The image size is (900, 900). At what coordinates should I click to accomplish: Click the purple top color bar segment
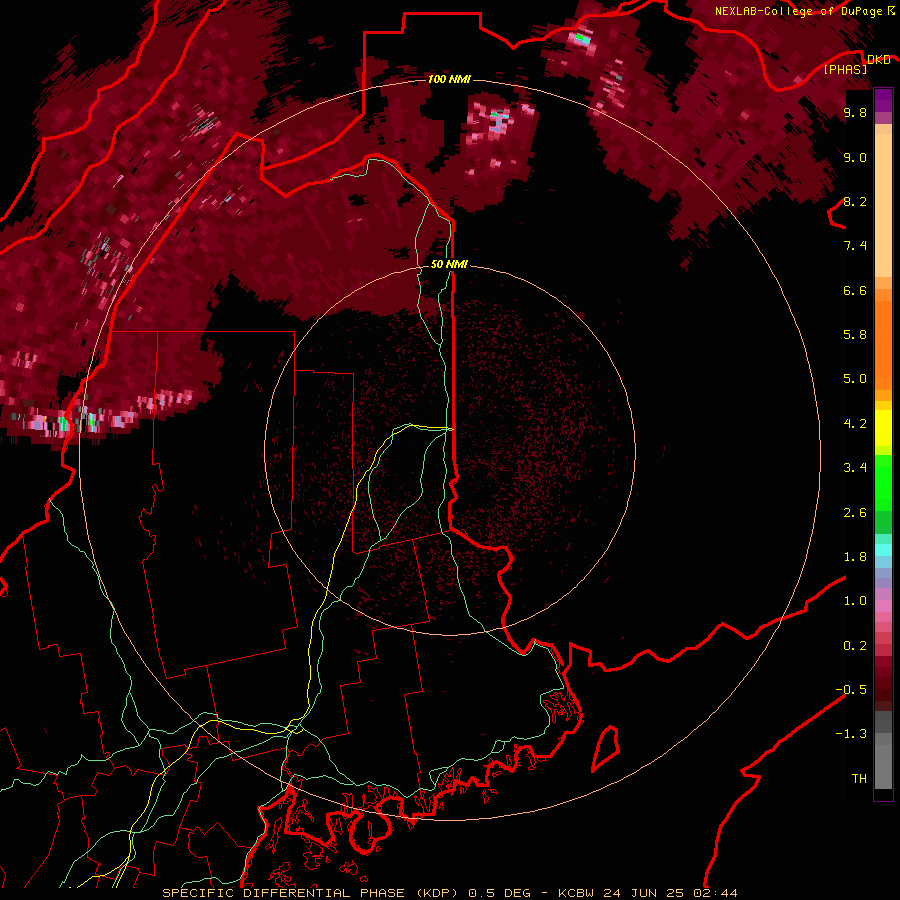pyautogui.click(x=883, y=100)
